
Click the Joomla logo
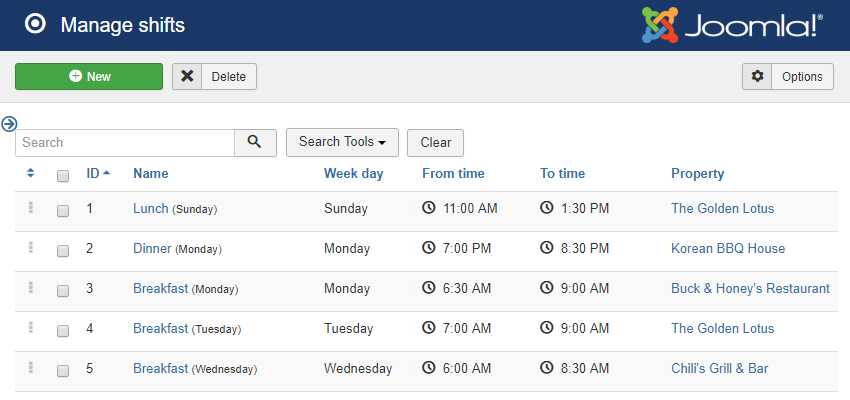click(732, 25)
